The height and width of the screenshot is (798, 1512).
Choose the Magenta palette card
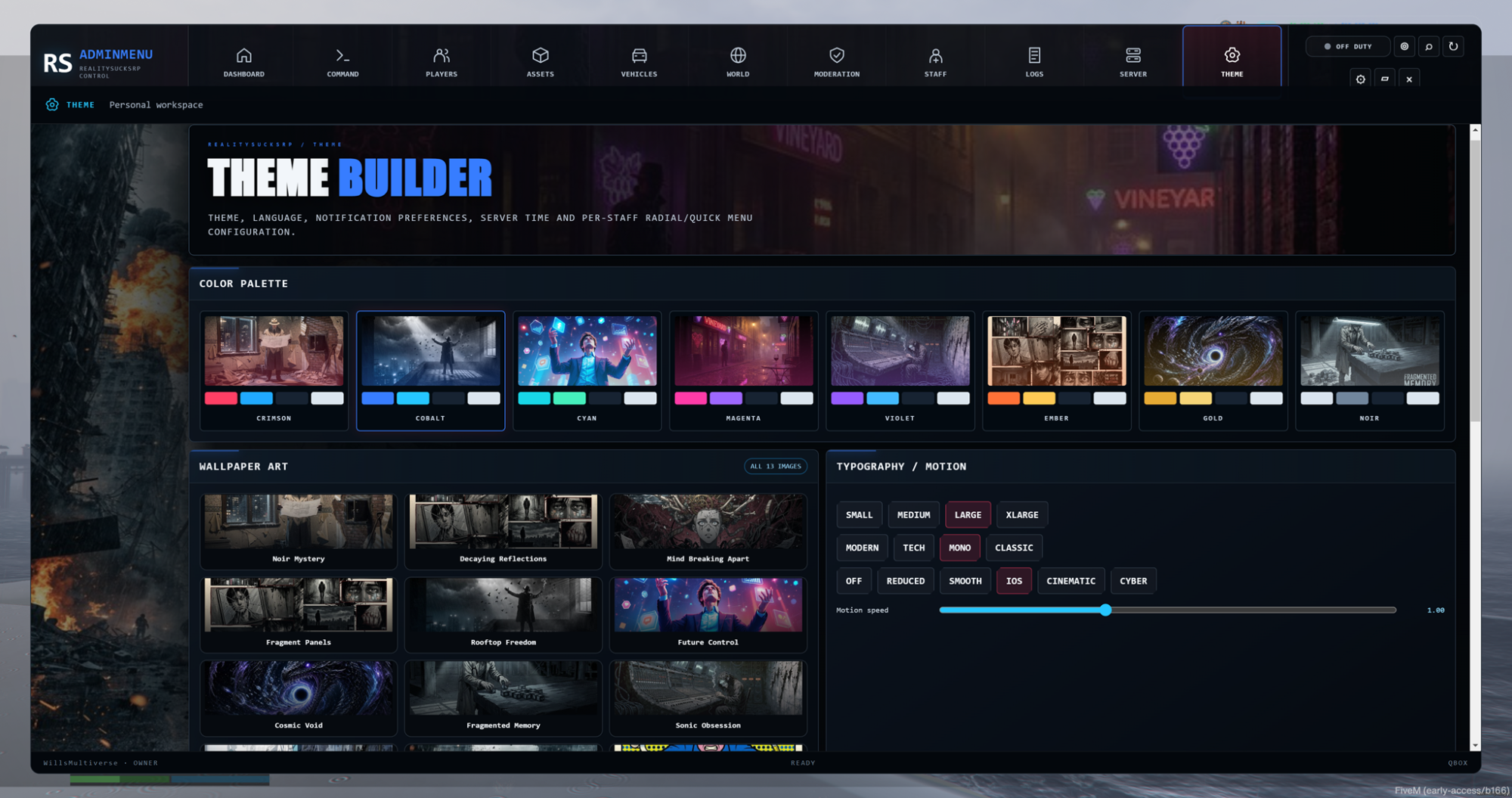pos(743,371)
